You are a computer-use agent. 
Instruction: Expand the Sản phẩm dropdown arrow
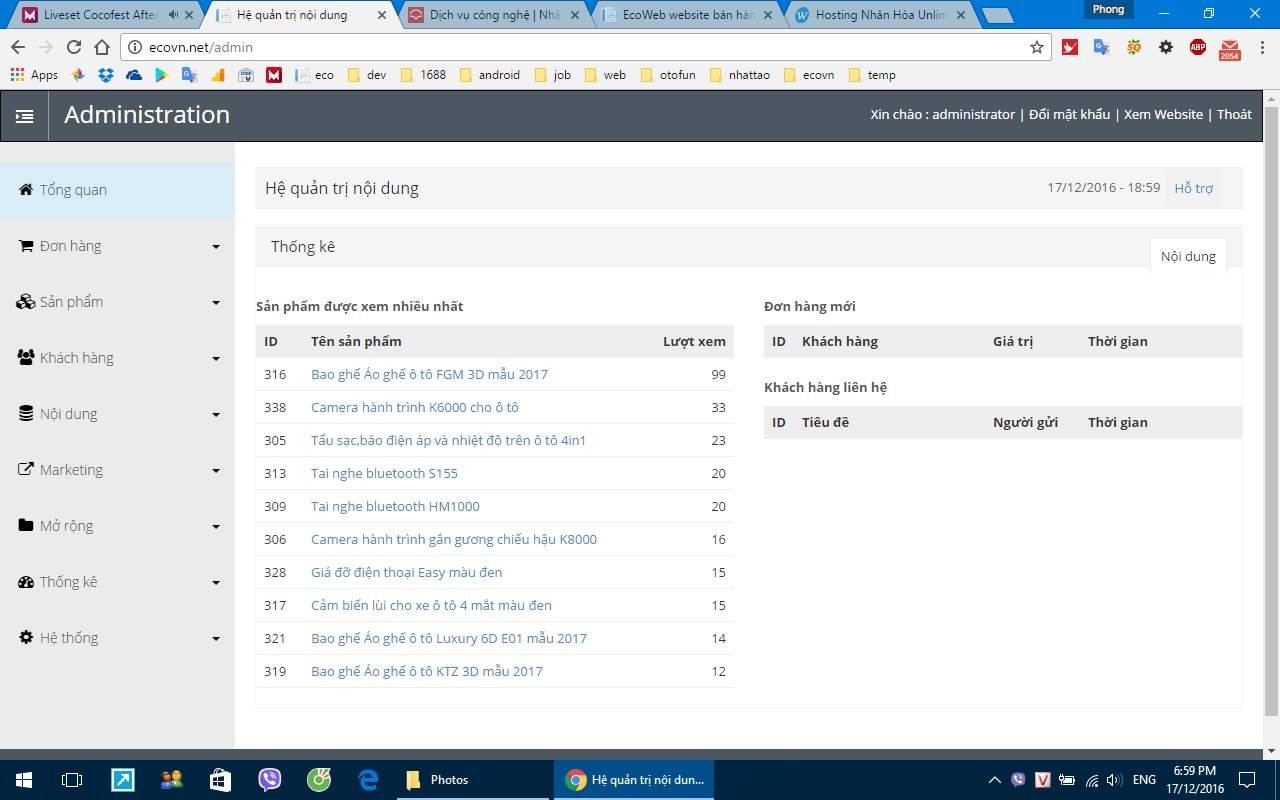point(215,303)
